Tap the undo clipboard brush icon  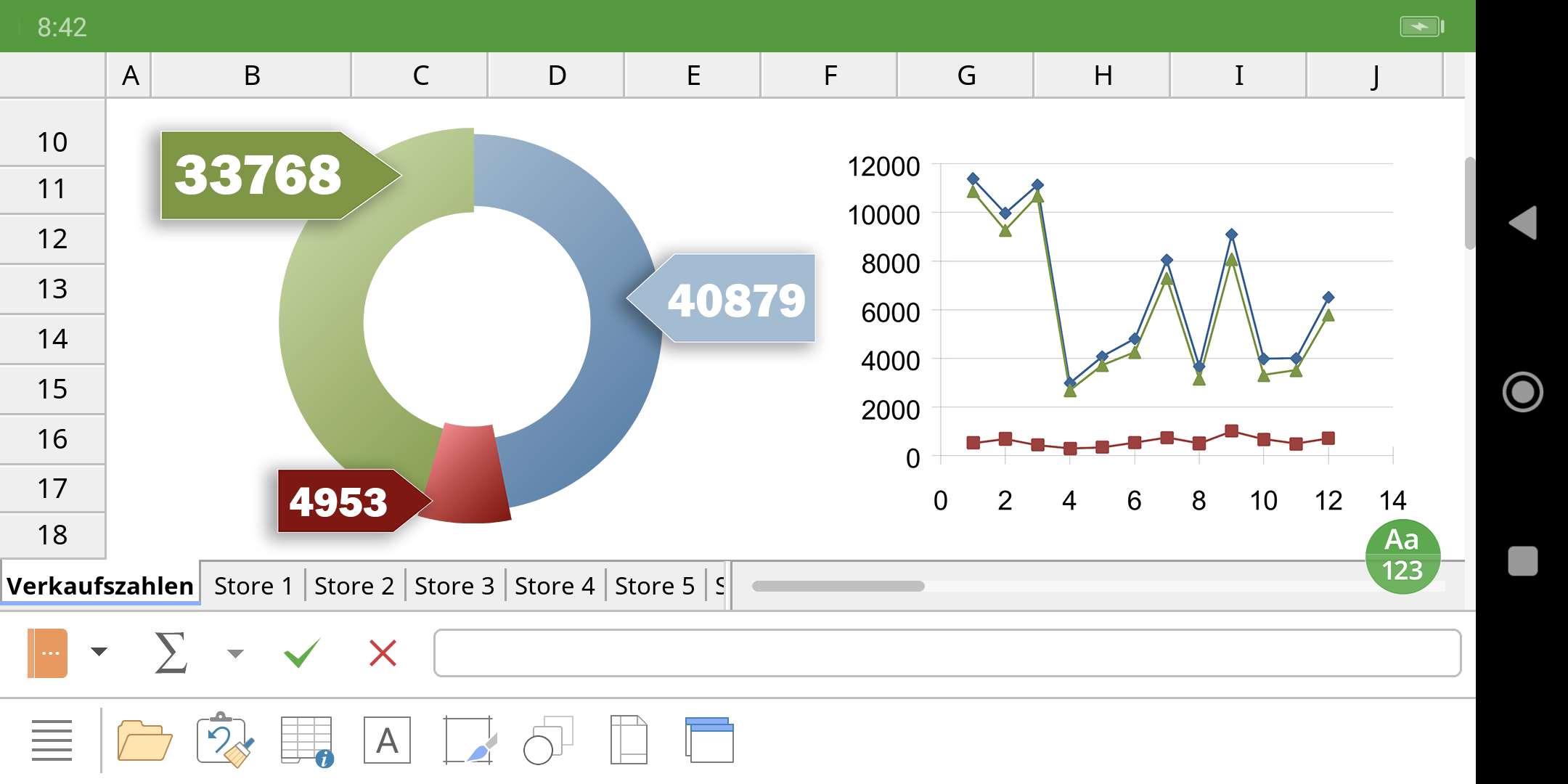tap(225, 740)
